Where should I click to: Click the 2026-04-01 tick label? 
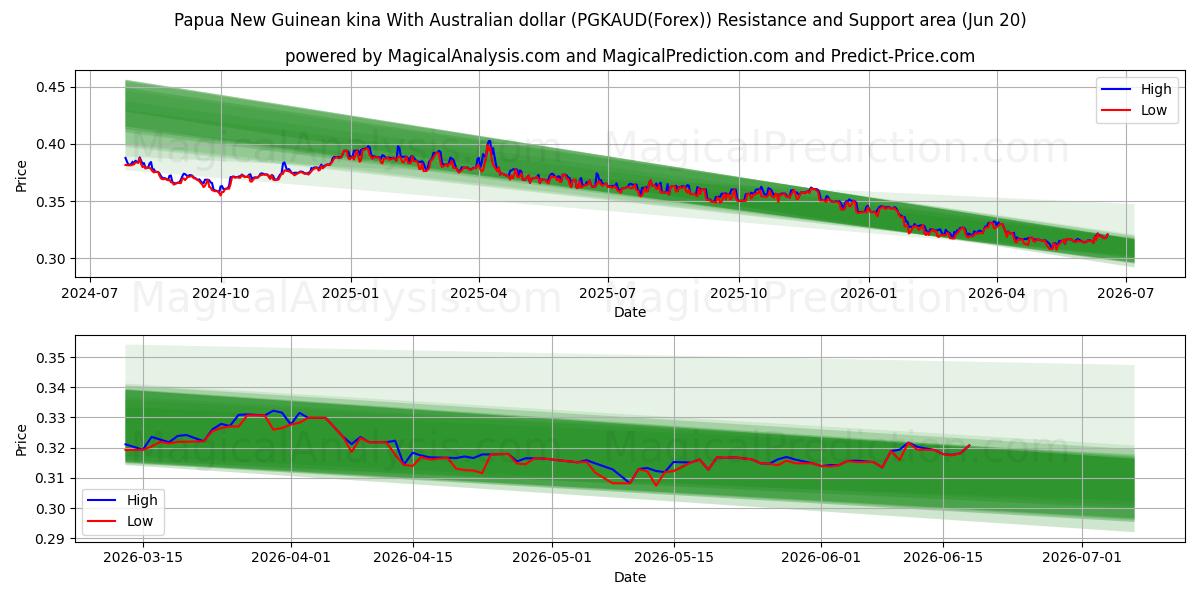(x=292, y=558)
